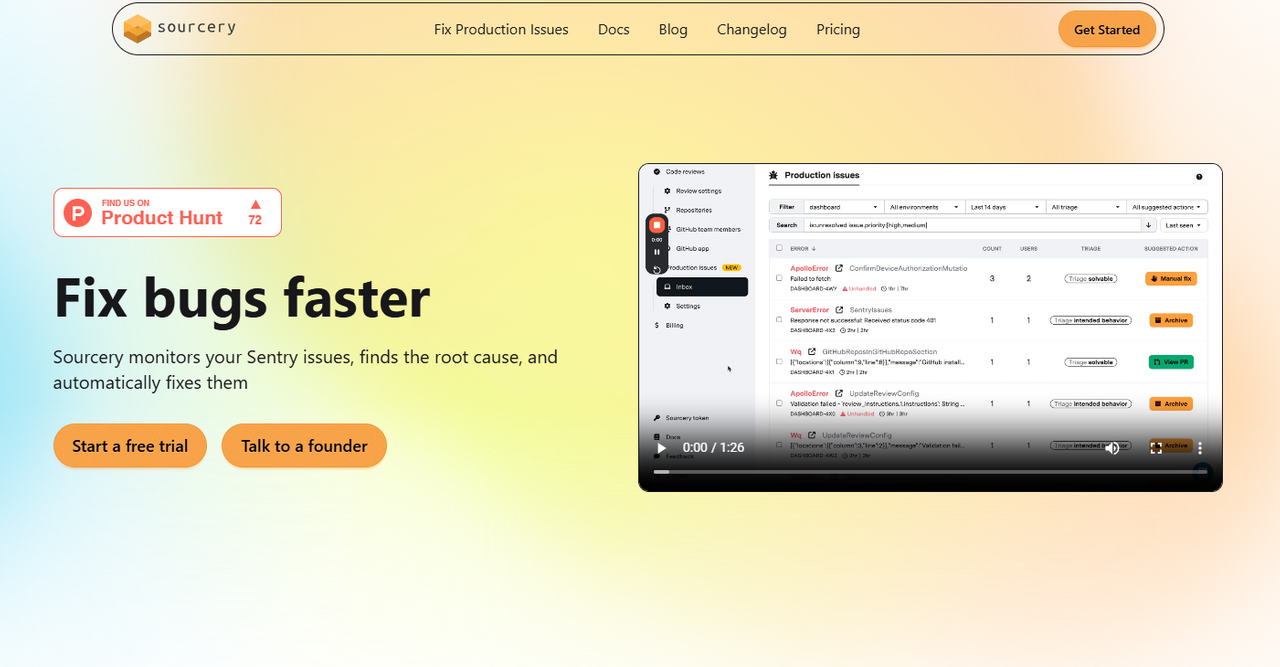Open the Pricing page
Screen dimensions: 1280x667
(x=838, y=29)
